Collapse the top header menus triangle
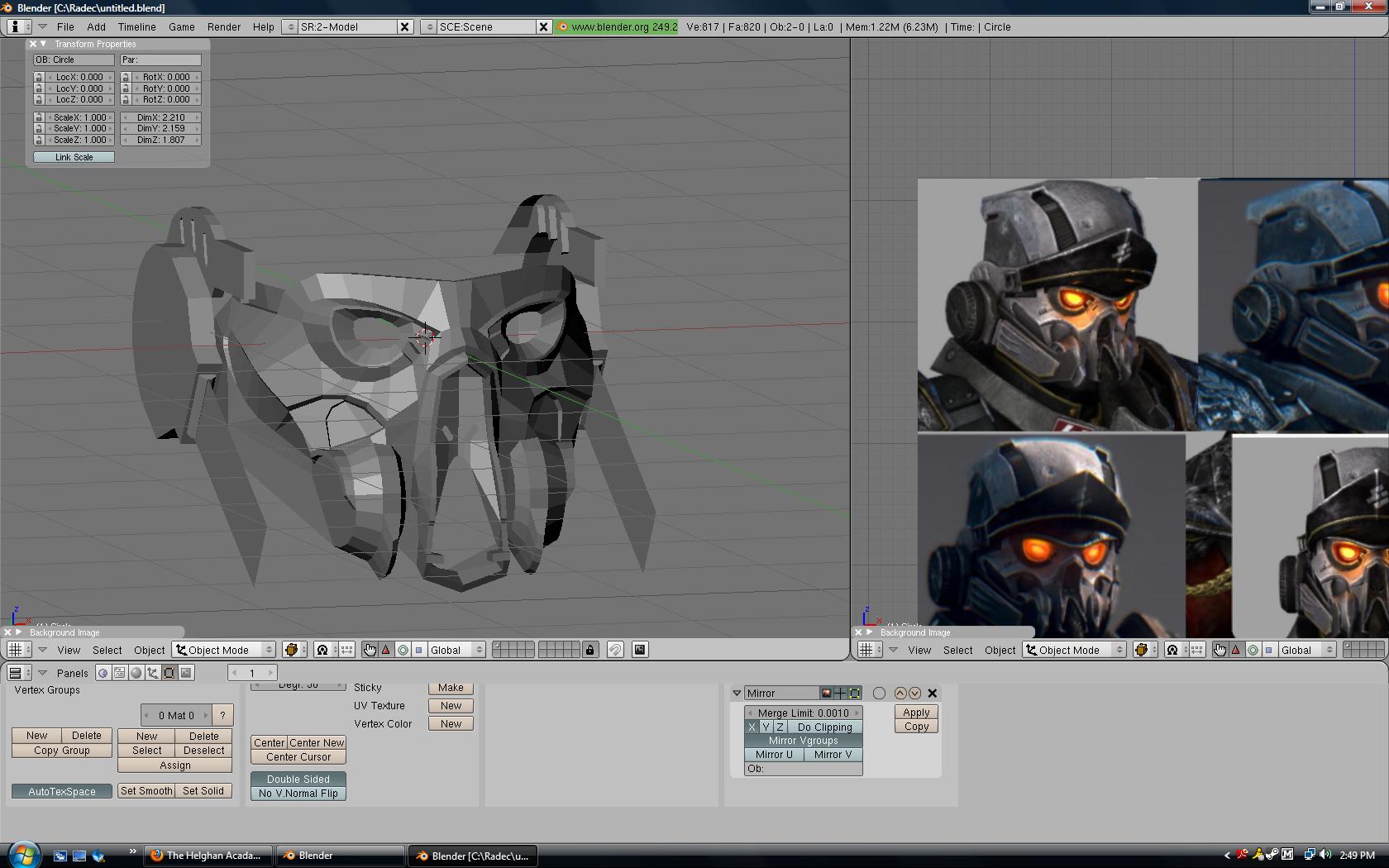Image resolution: width=1389 pixels, height=868 pixels. (41, 26)
